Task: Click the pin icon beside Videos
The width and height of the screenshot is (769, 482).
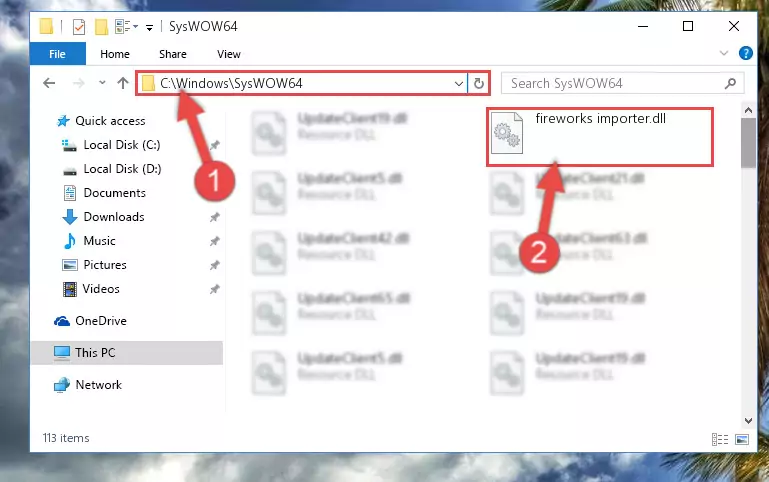Action: 214,289
